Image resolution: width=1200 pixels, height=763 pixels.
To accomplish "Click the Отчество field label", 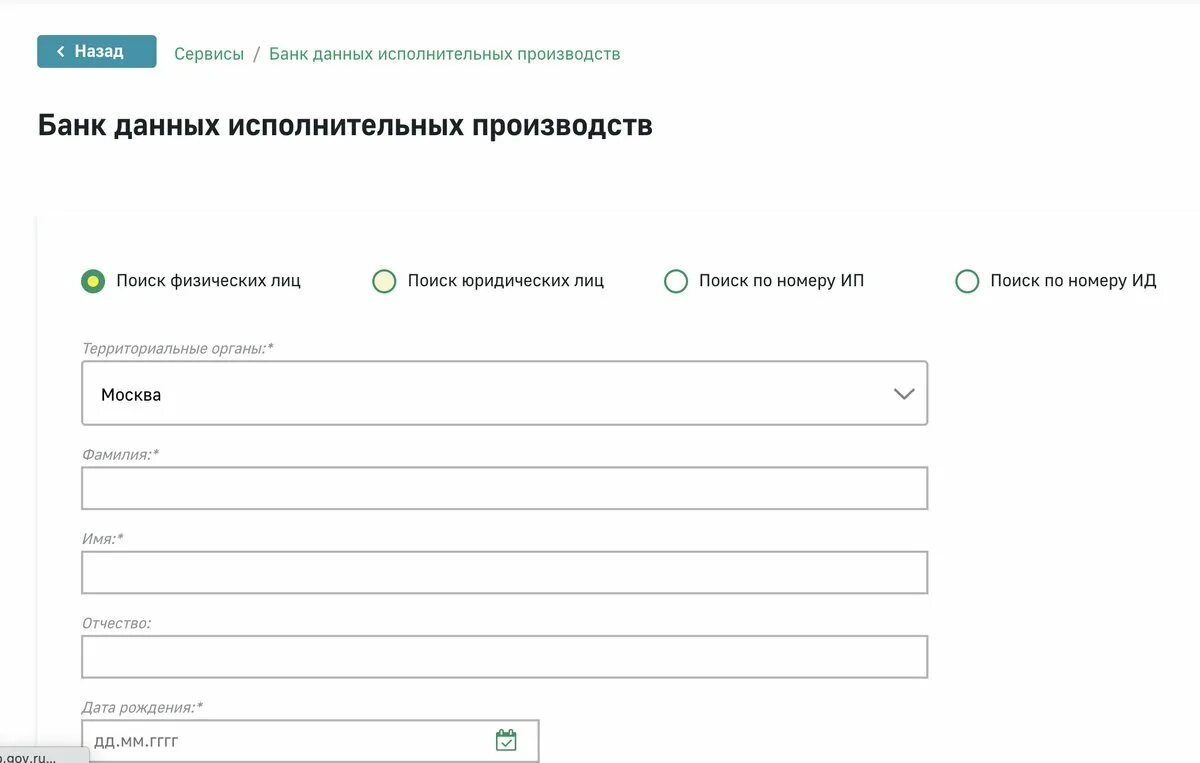I will [x=116, y=622].
